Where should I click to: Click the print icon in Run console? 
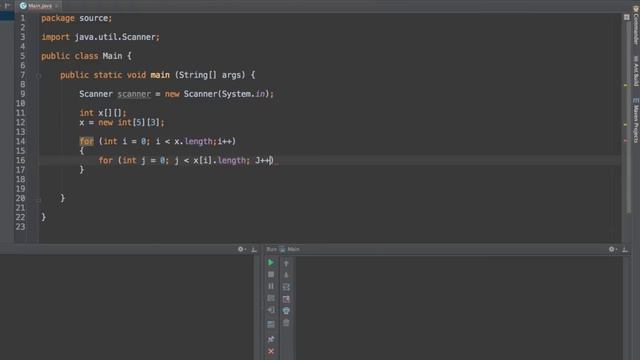[286, 311]
